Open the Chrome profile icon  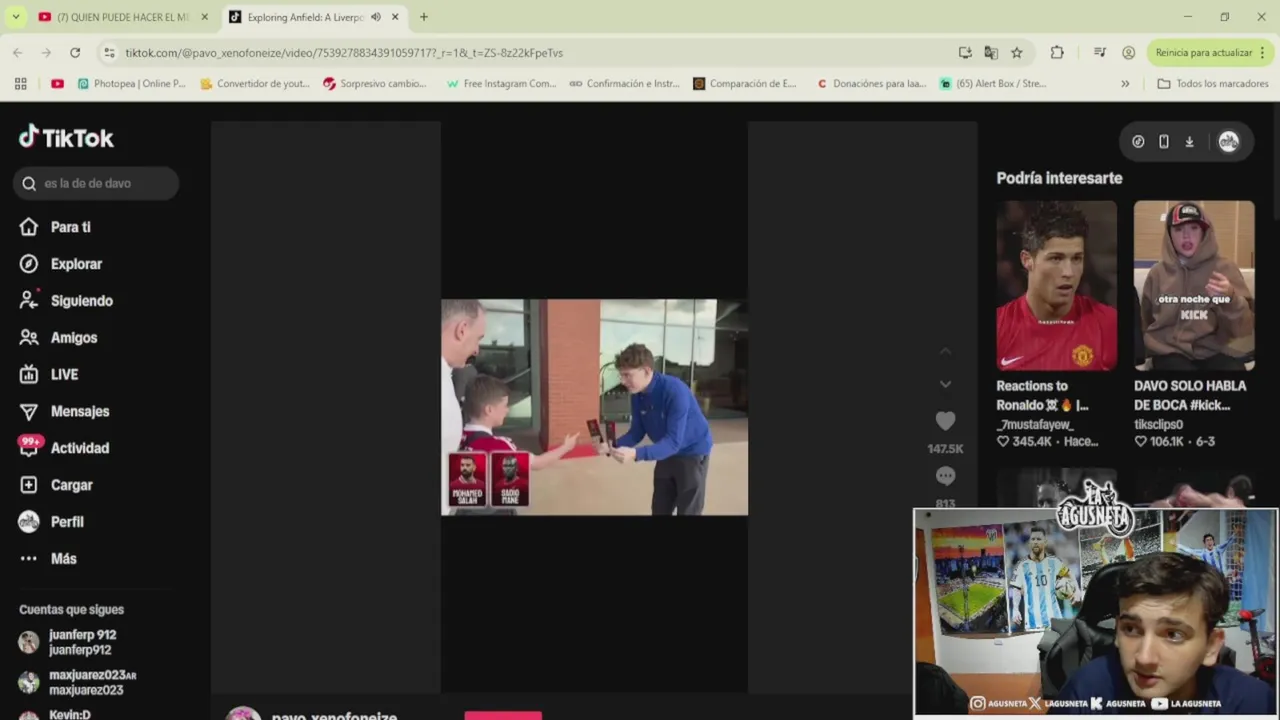(1128, 52)
